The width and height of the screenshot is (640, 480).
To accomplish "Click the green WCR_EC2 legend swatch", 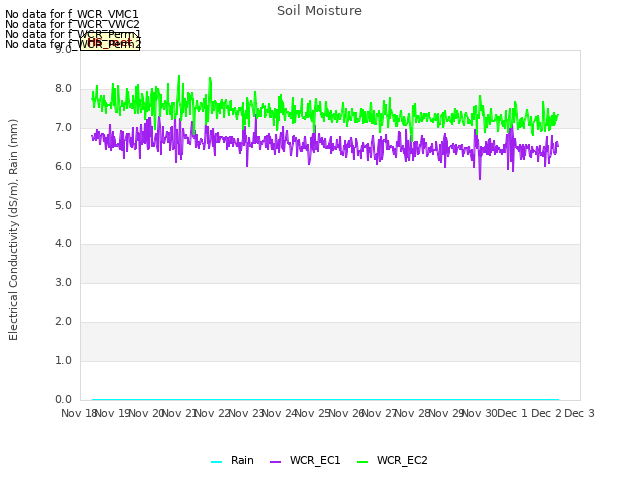I will pos(362,462).
